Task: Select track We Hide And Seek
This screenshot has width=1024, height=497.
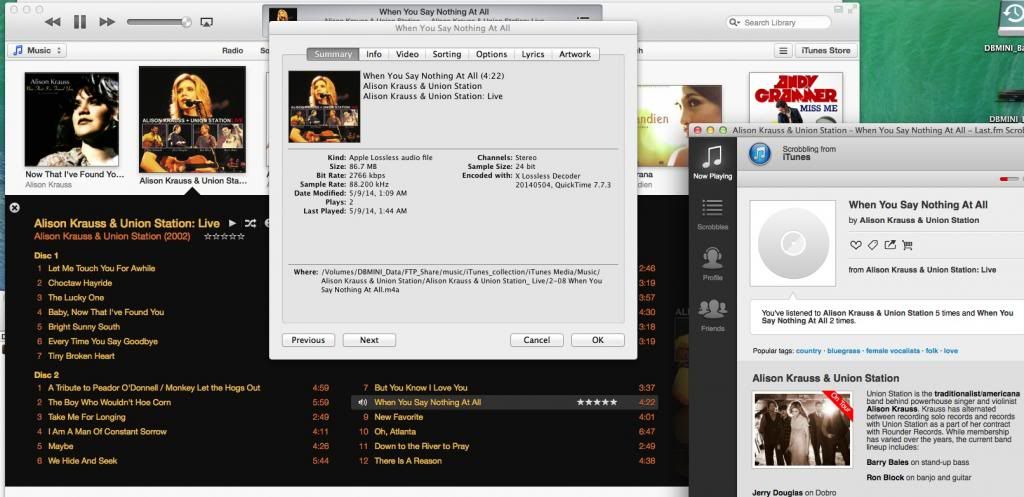Action: coord(82,460)
